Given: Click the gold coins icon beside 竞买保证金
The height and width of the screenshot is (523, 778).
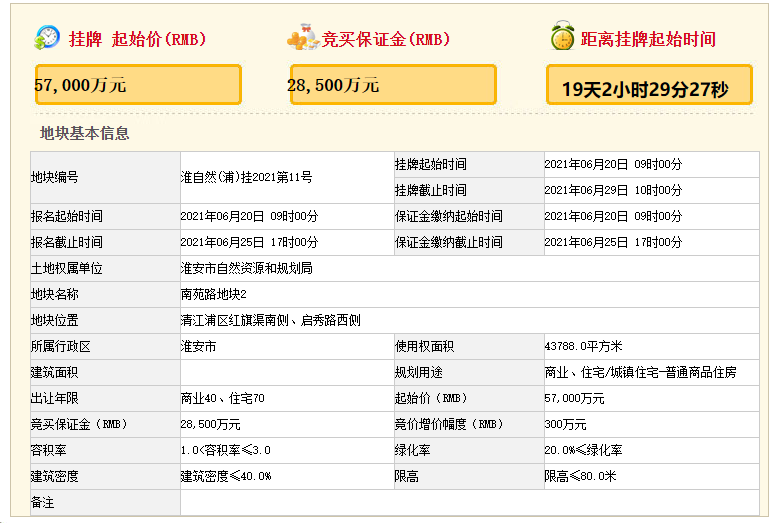Looking at the screenshot, I should pos(302,37).
